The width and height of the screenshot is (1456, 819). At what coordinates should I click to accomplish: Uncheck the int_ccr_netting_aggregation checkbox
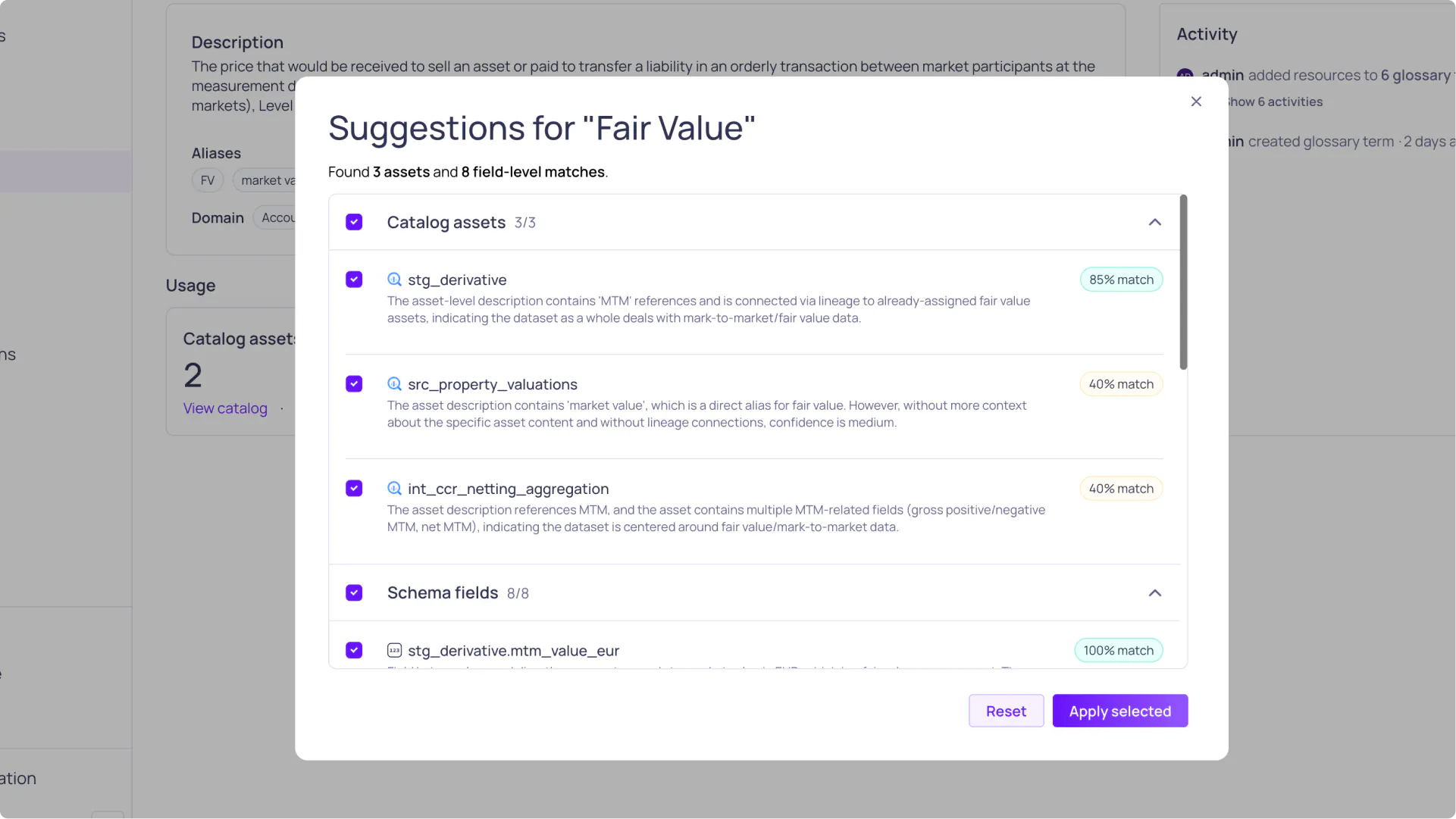click(354, 489)
